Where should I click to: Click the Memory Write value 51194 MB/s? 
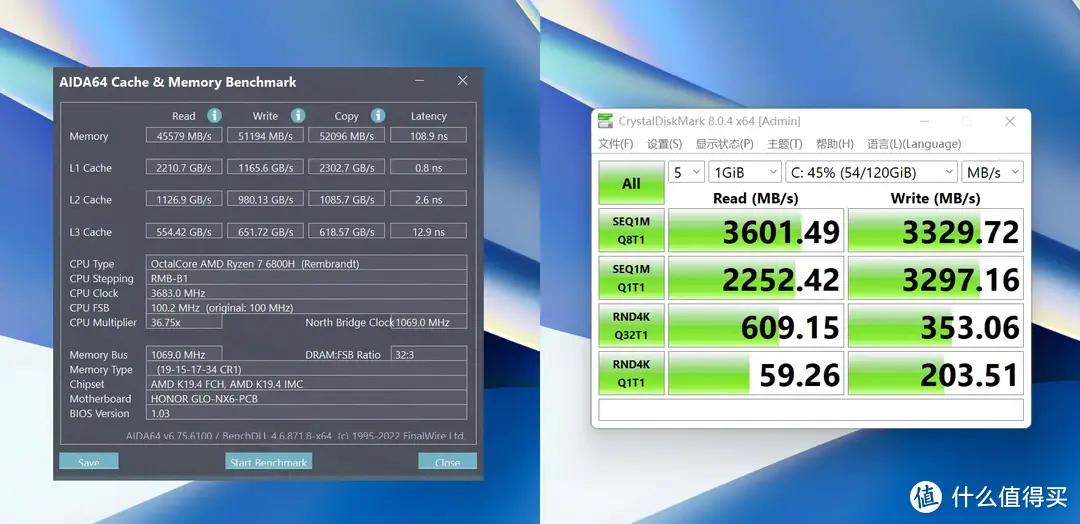(x=265, y=136)
